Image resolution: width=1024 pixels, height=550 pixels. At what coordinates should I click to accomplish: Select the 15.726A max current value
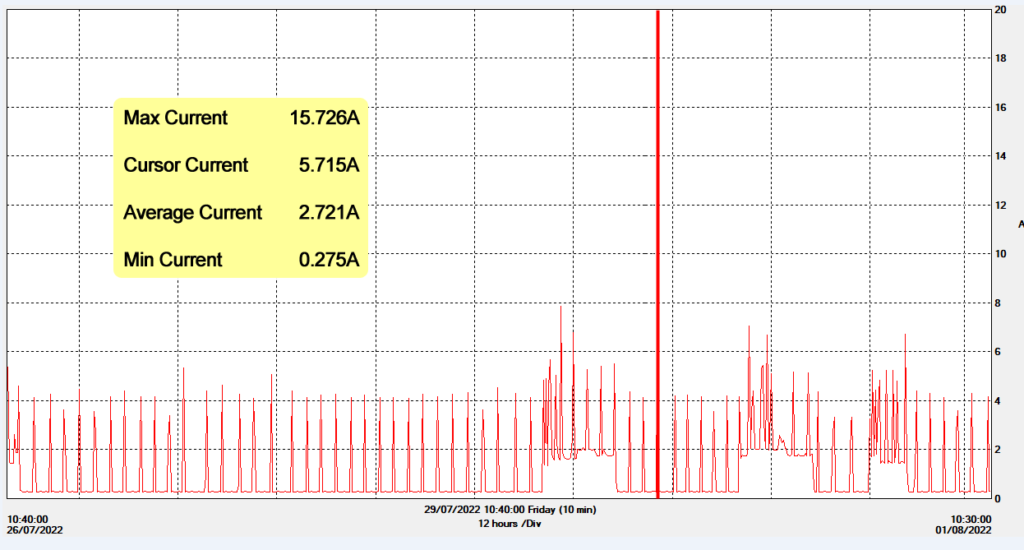pyautogui.click(x=324, y=118)
